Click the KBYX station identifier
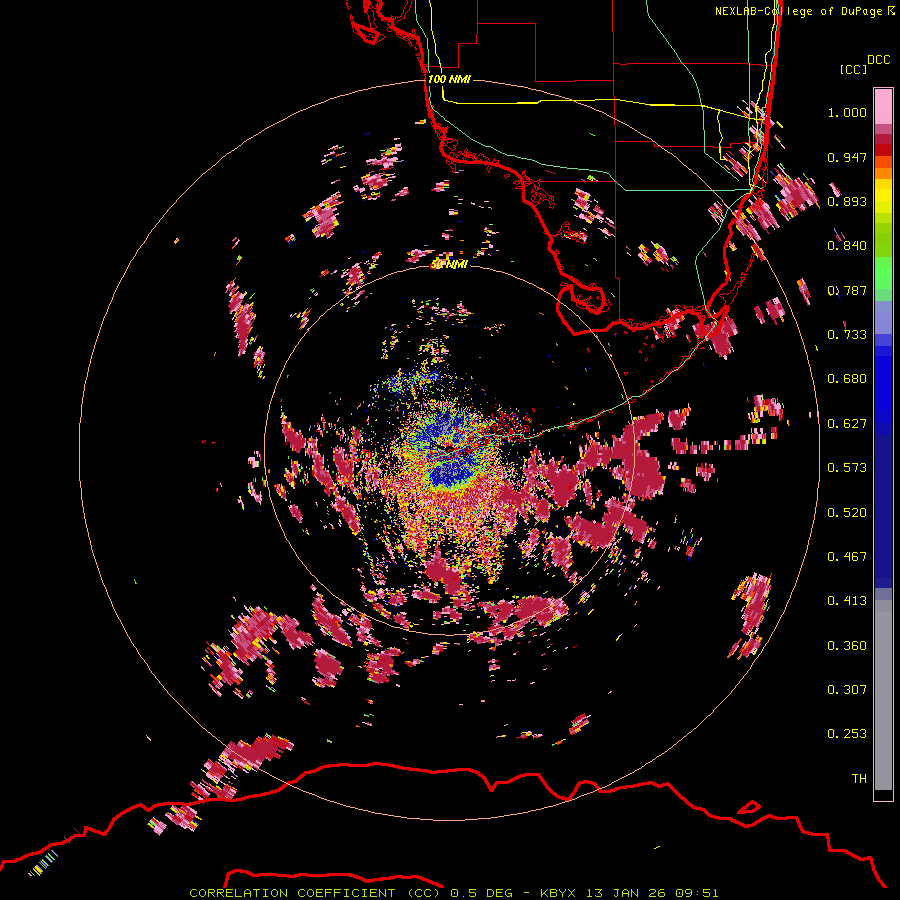The width and height of the screenshot is (900, 900). (x=559, y=893)
